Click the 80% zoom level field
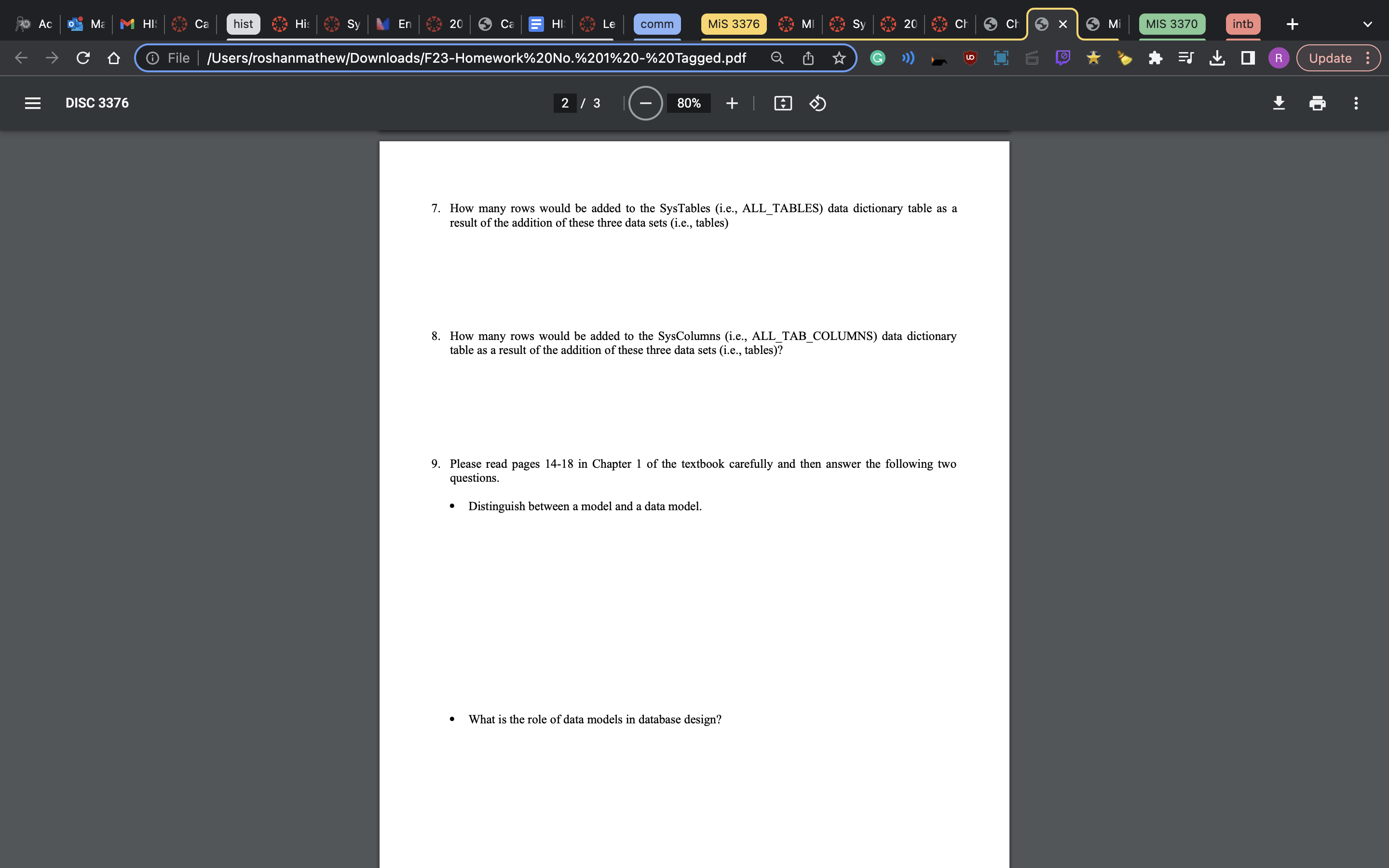Viewport: 1389px width, 868px height. point(688,103)
